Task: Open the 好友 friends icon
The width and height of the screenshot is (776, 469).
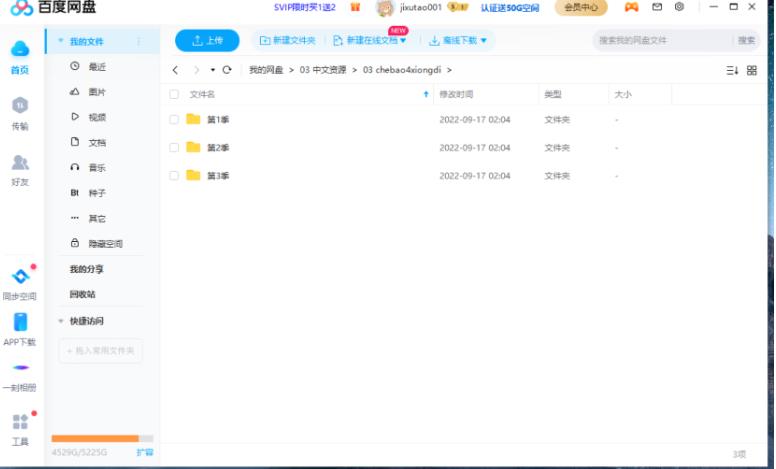Action: pos(20,162)
